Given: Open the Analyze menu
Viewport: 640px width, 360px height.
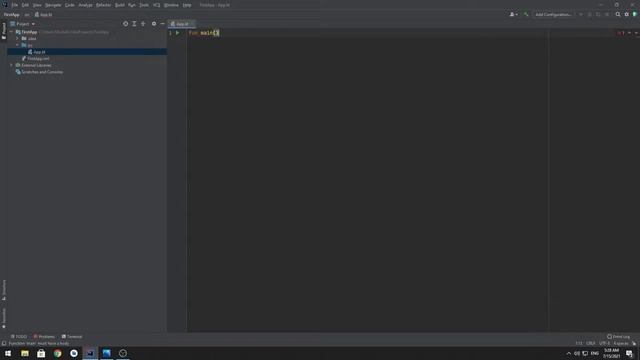Looking at the screenshot, I should tap(85, 5).
